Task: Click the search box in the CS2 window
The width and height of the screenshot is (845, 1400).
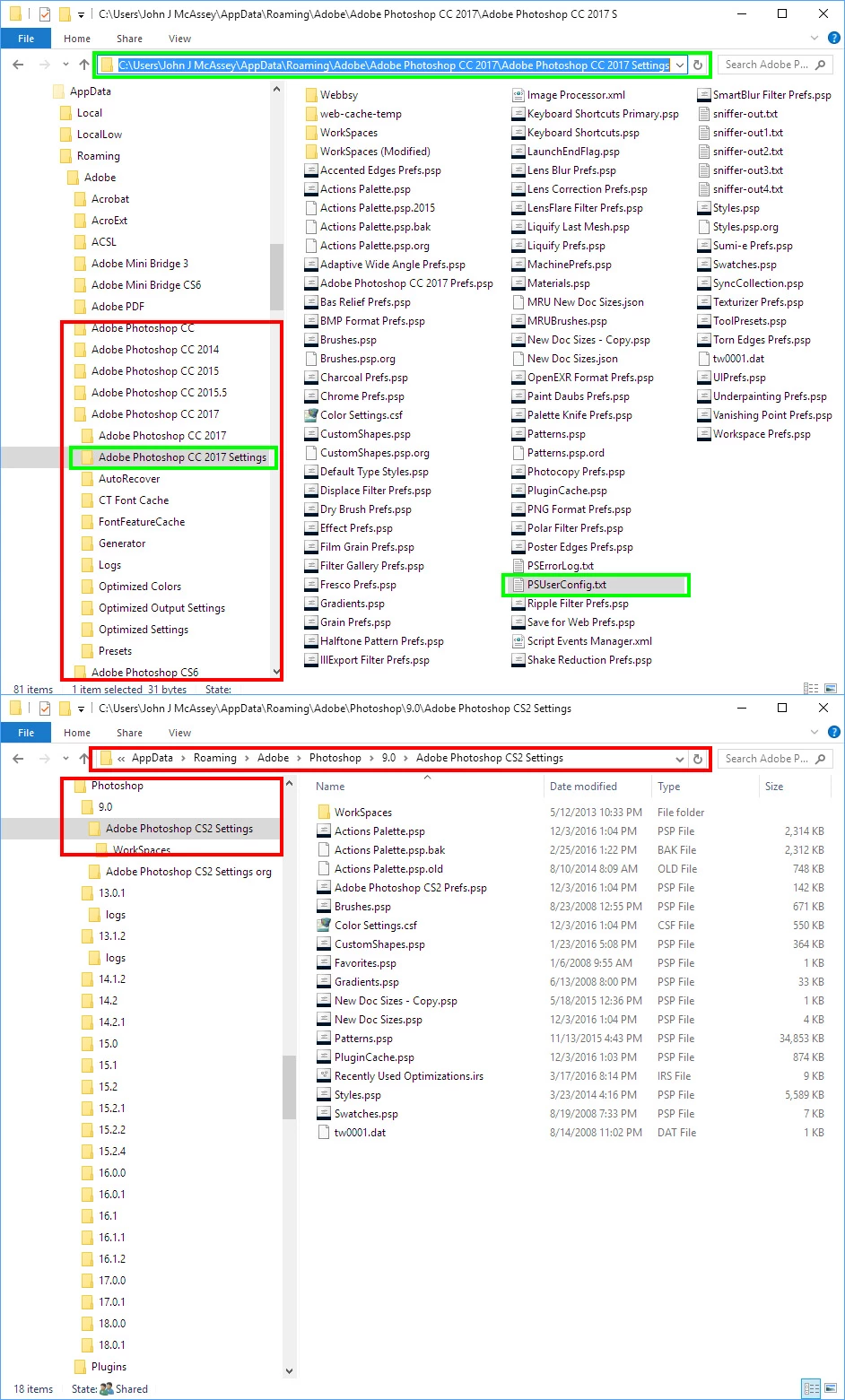Action: 775,759
